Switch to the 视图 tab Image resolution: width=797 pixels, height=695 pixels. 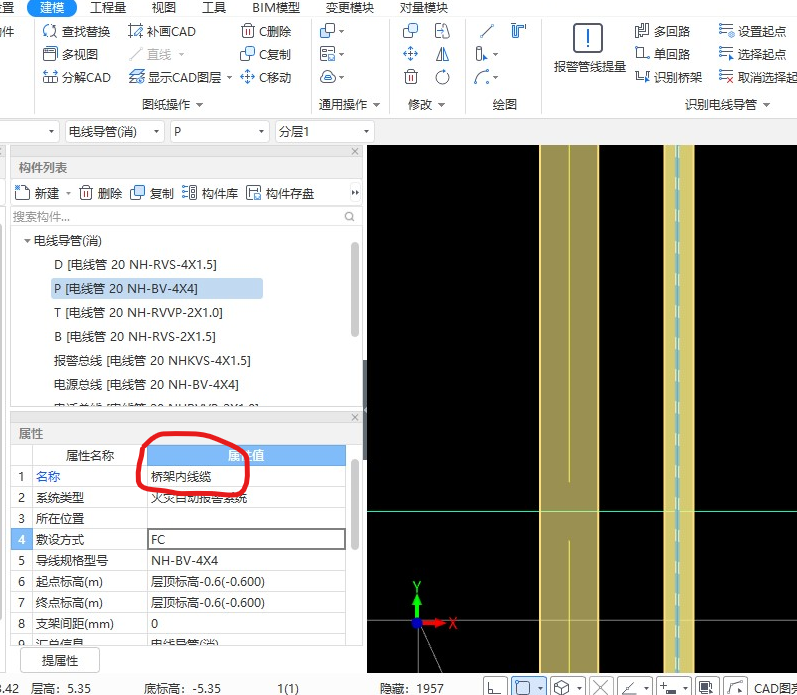[x=164, y=8]
